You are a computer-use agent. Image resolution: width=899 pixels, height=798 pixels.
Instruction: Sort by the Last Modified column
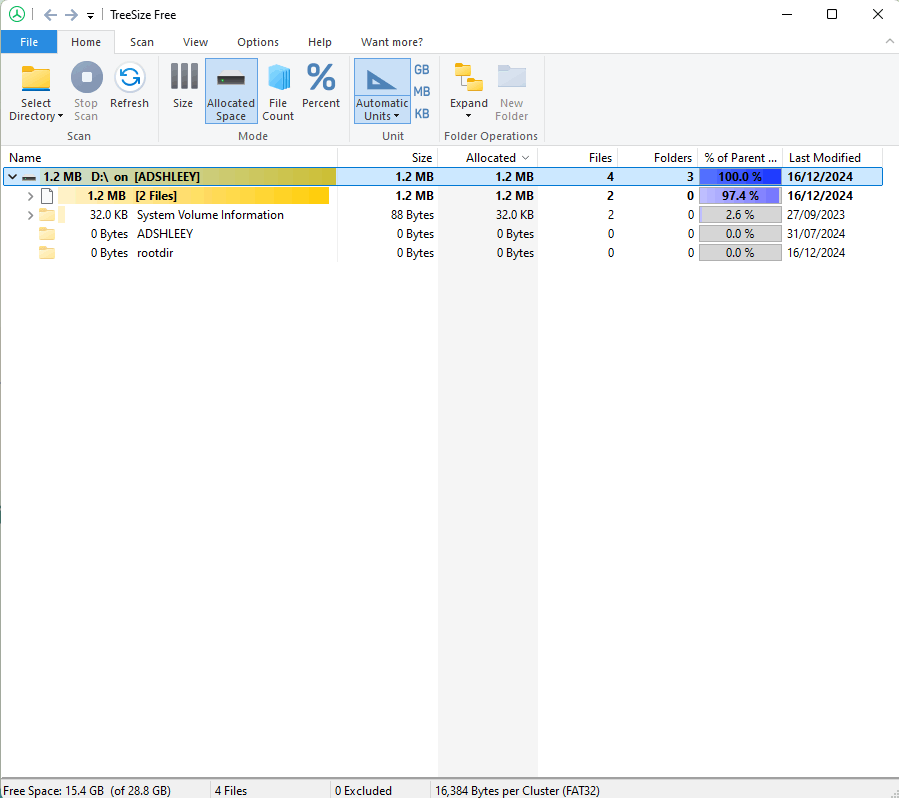click(832, 158)
